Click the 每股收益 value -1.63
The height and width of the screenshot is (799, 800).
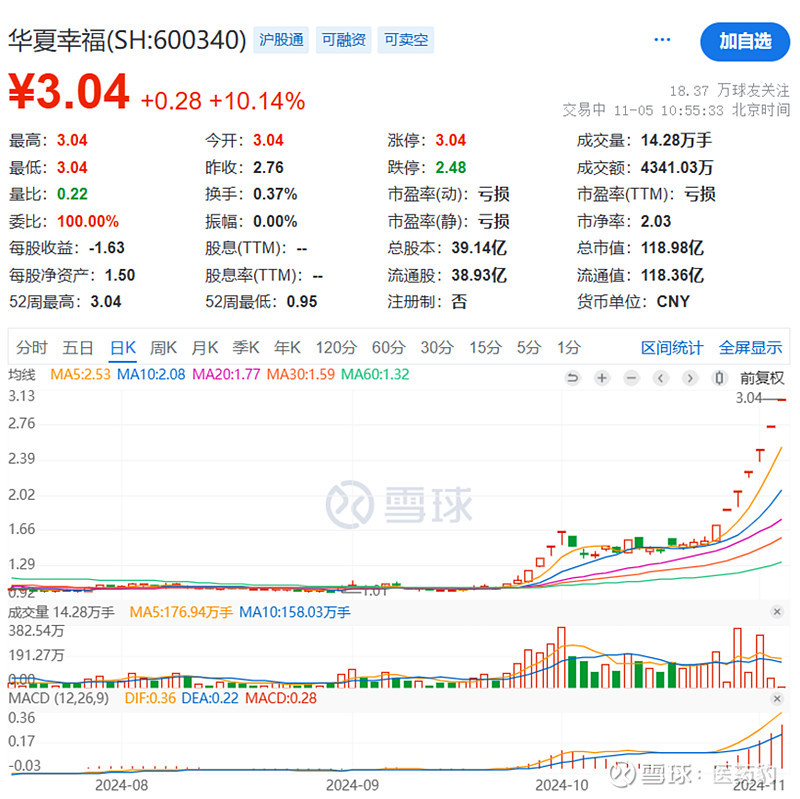(x=106, y=248)
